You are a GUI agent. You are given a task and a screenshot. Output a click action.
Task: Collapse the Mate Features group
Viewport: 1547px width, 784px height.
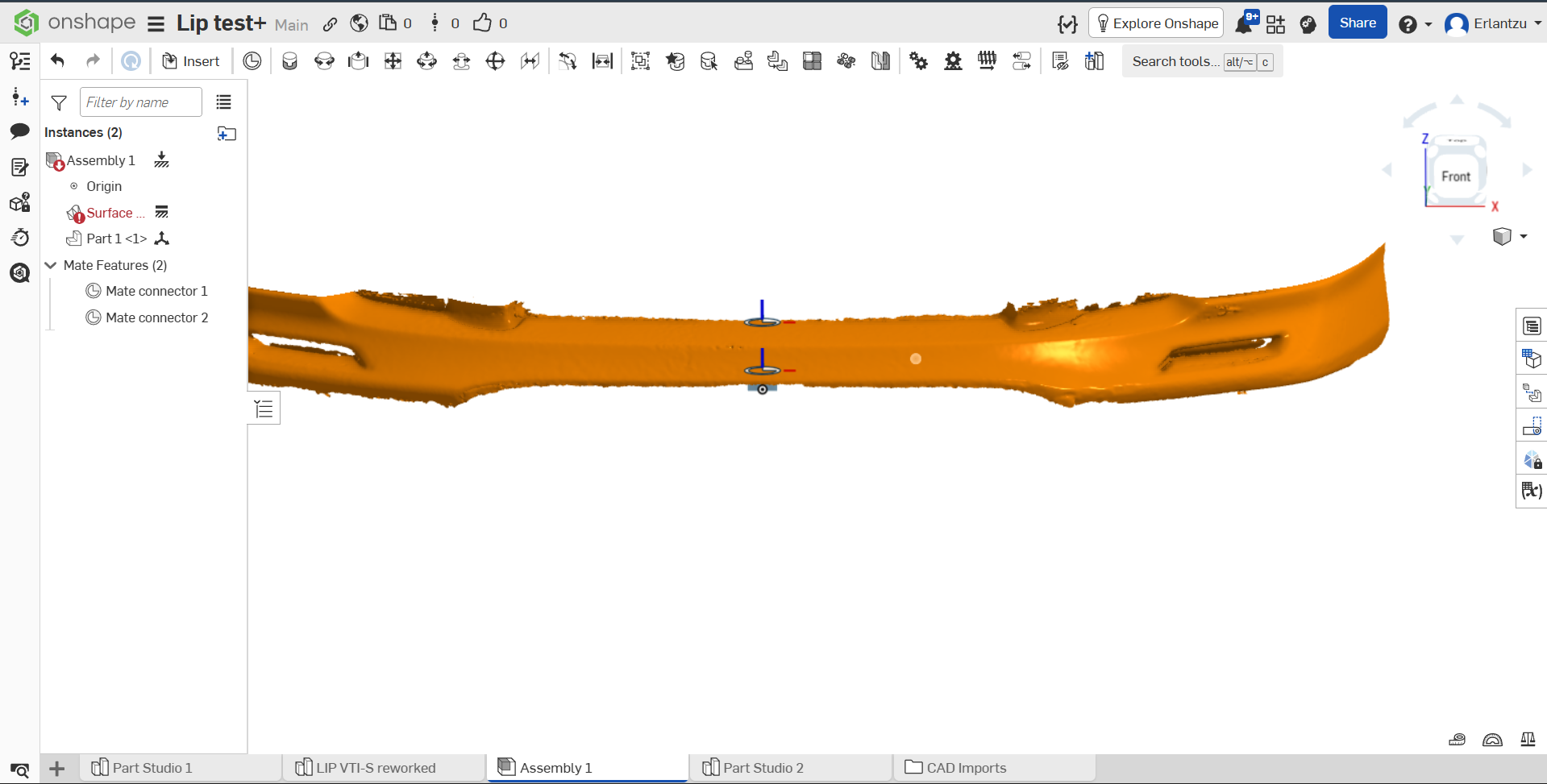51,265
